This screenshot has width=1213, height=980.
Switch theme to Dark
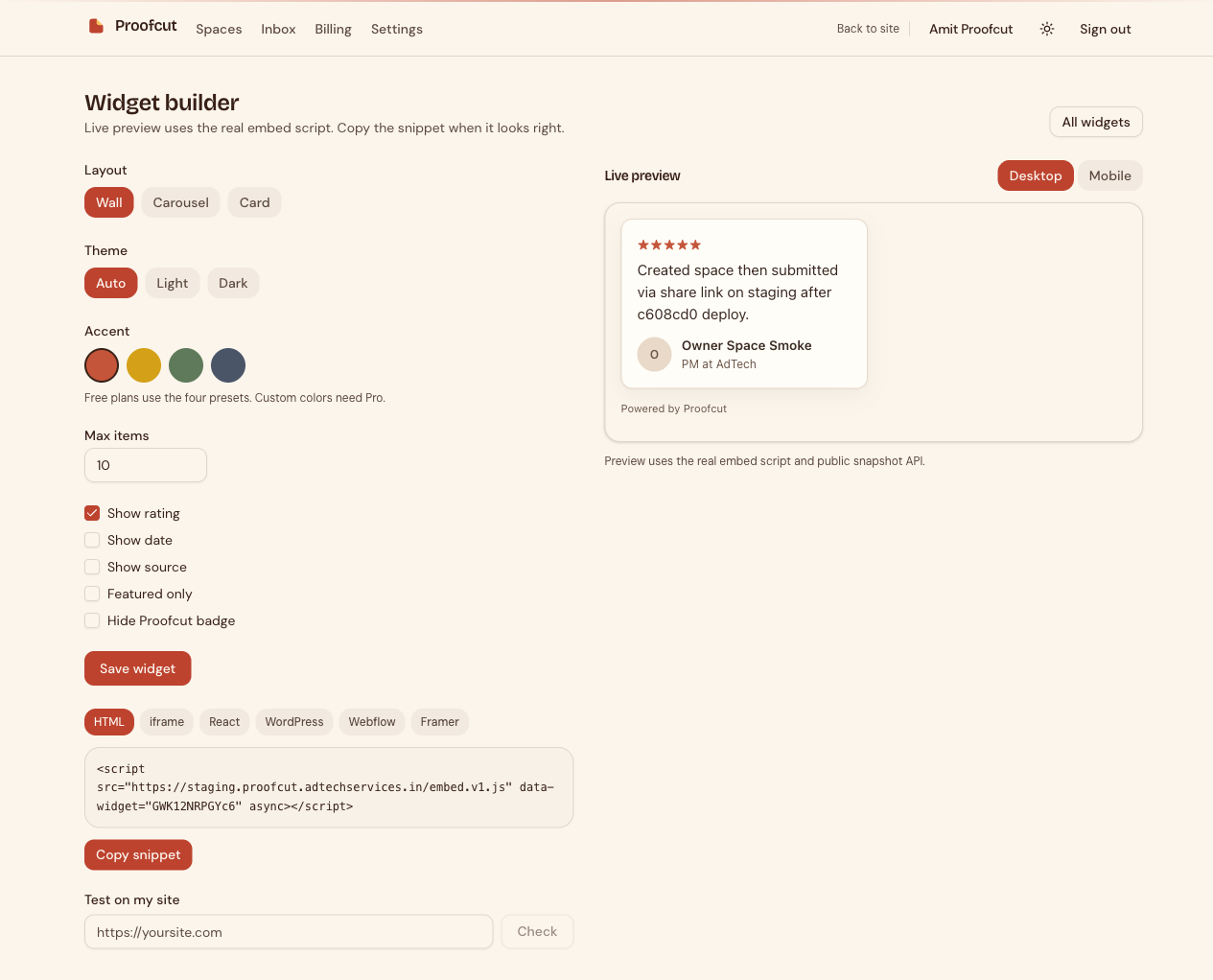[x=233, y=283]
